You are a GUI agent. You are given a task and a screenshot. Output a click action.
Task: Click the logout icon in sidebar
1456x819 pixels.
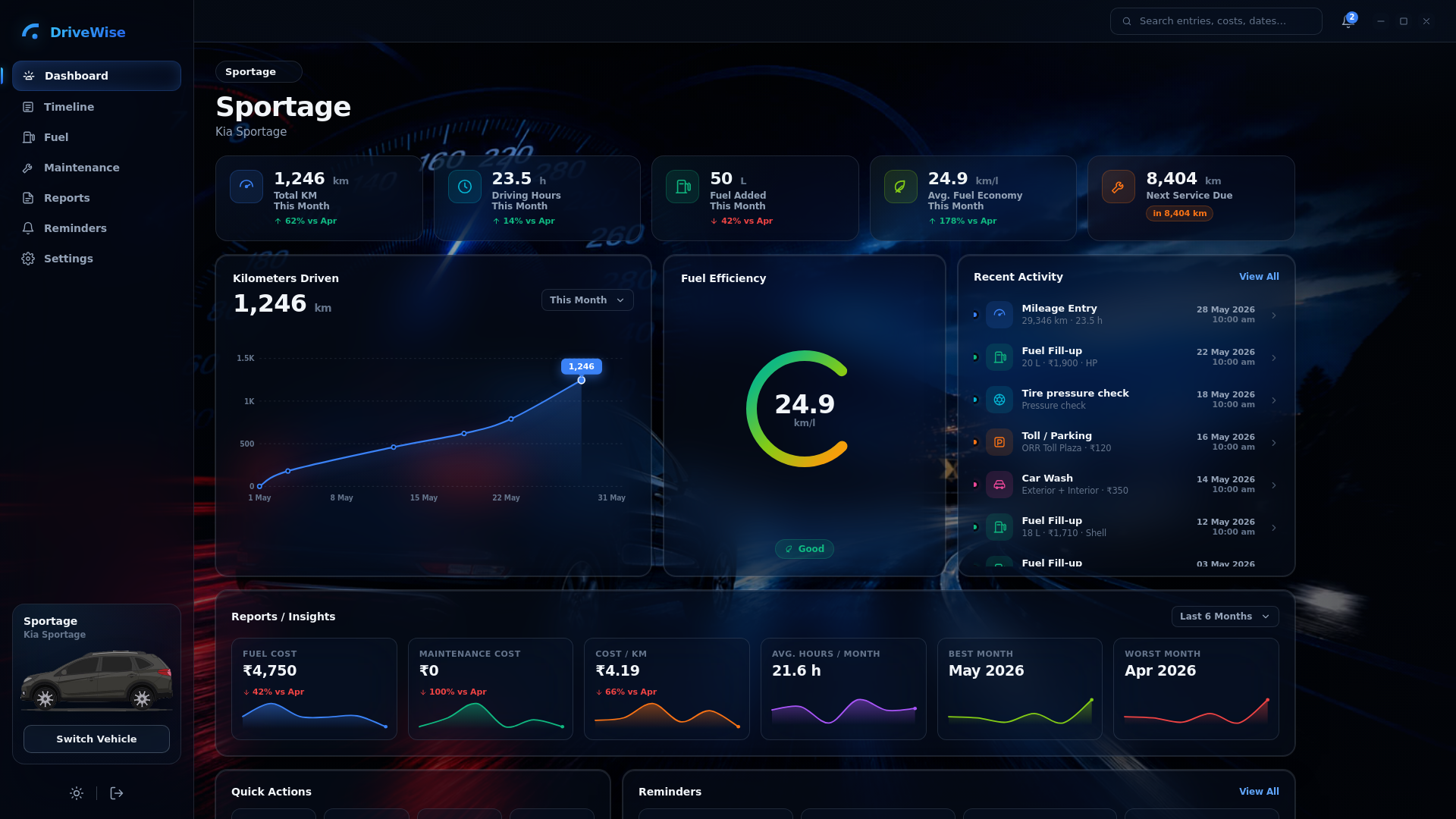point(117,793)
